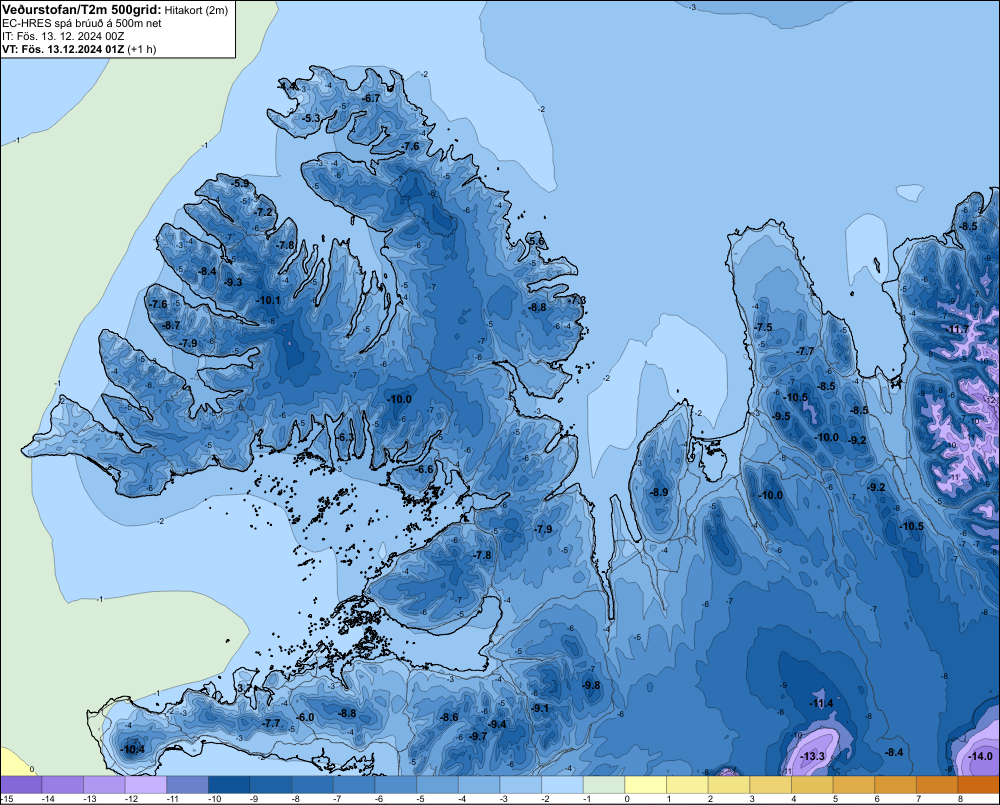Click the 'Hitakort (2m)' subtitle text
This screenshot has height=805, width=1000.
(x=196, y=10)
